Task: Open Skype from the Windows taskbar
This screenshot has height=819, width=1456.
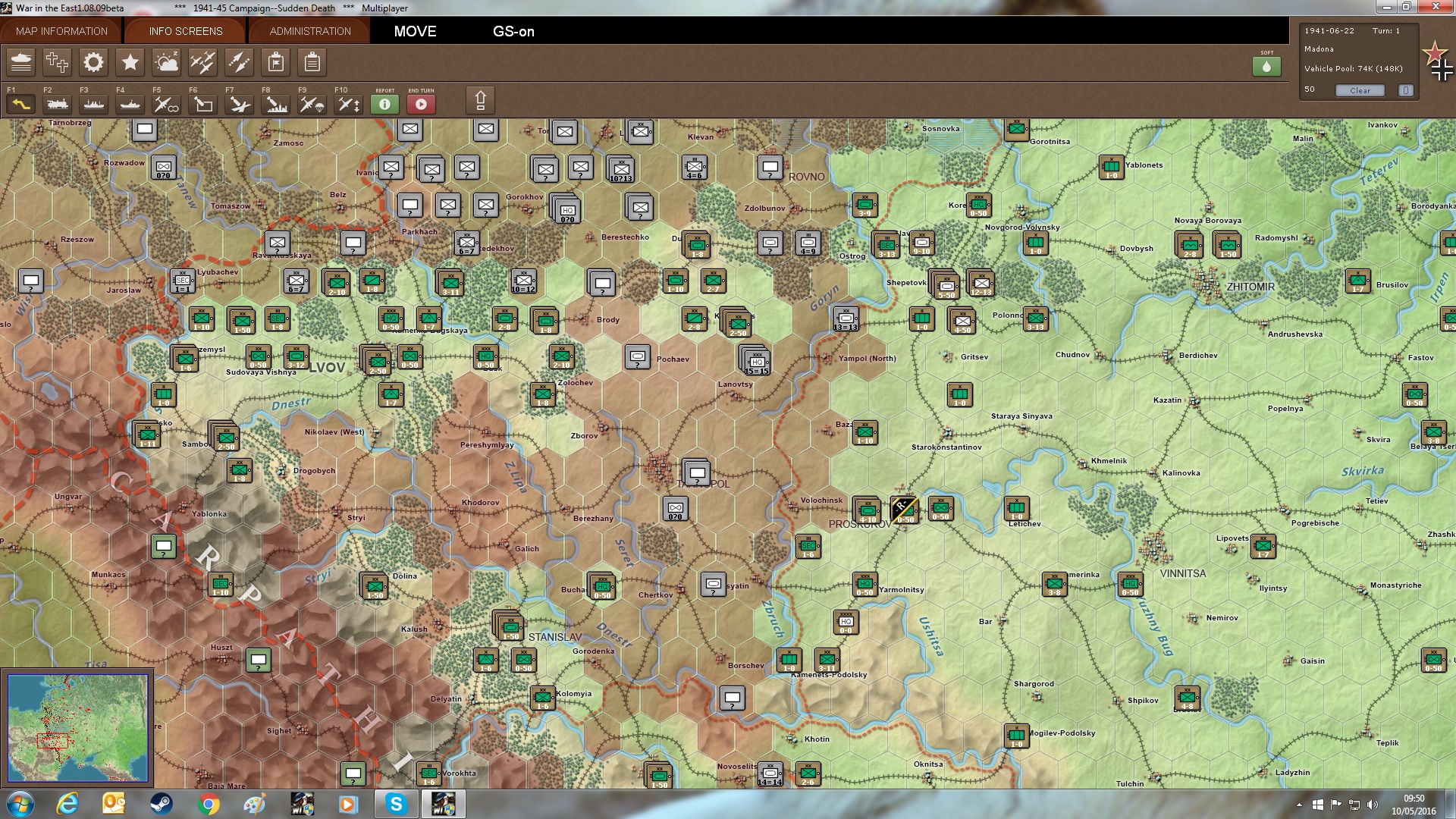Action: (396, 804)
